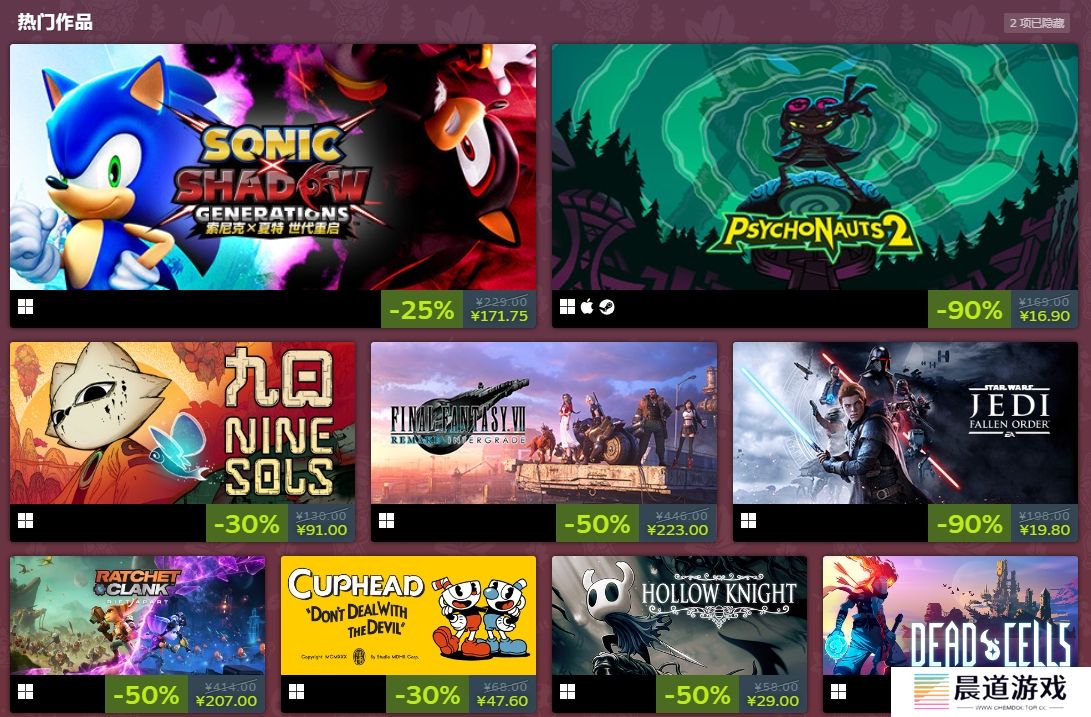Click the Windows icon under Psychonauts 2
This screenshot has height=717, width=1091.
568,307
